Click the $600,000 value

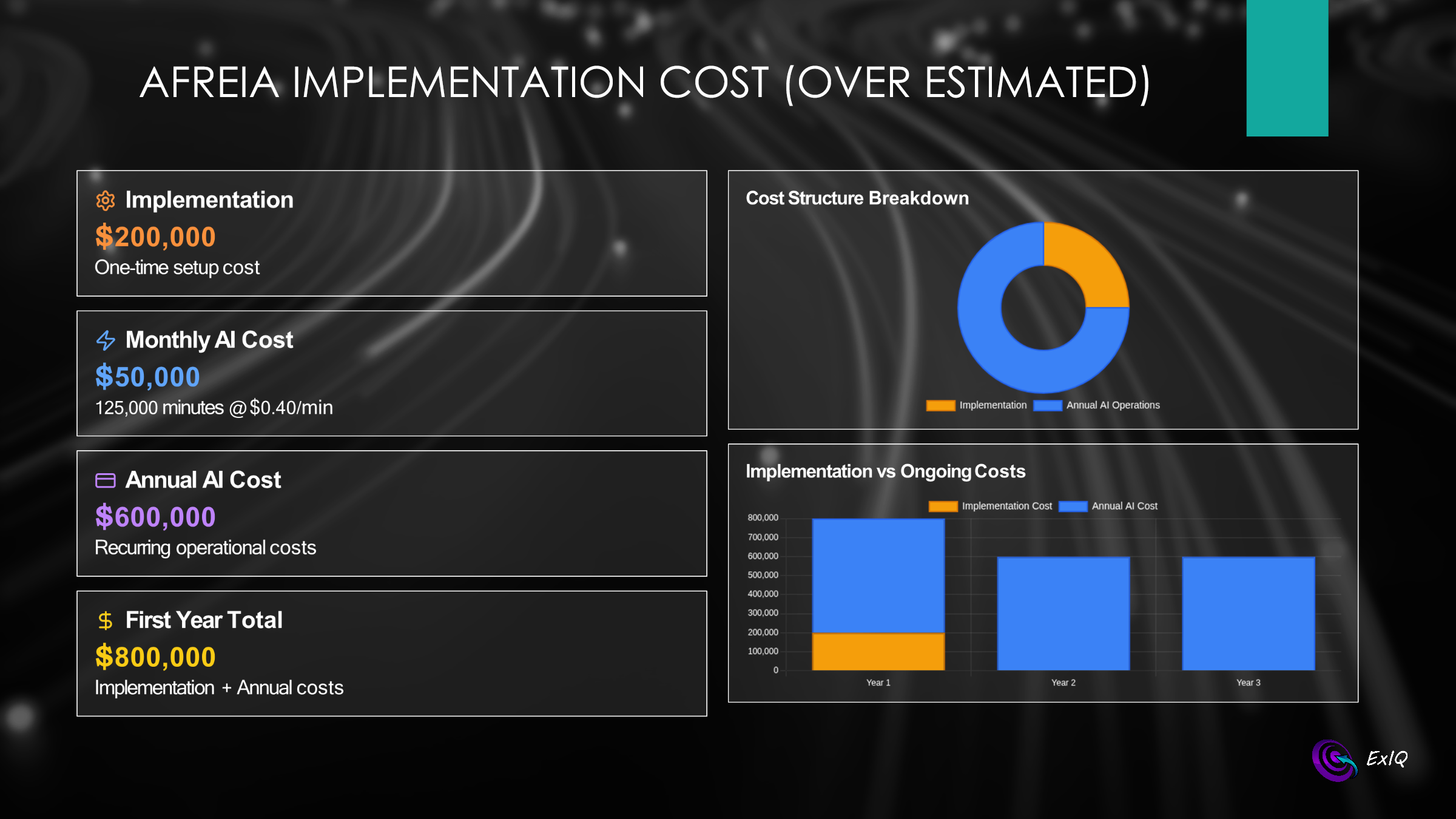155,517
